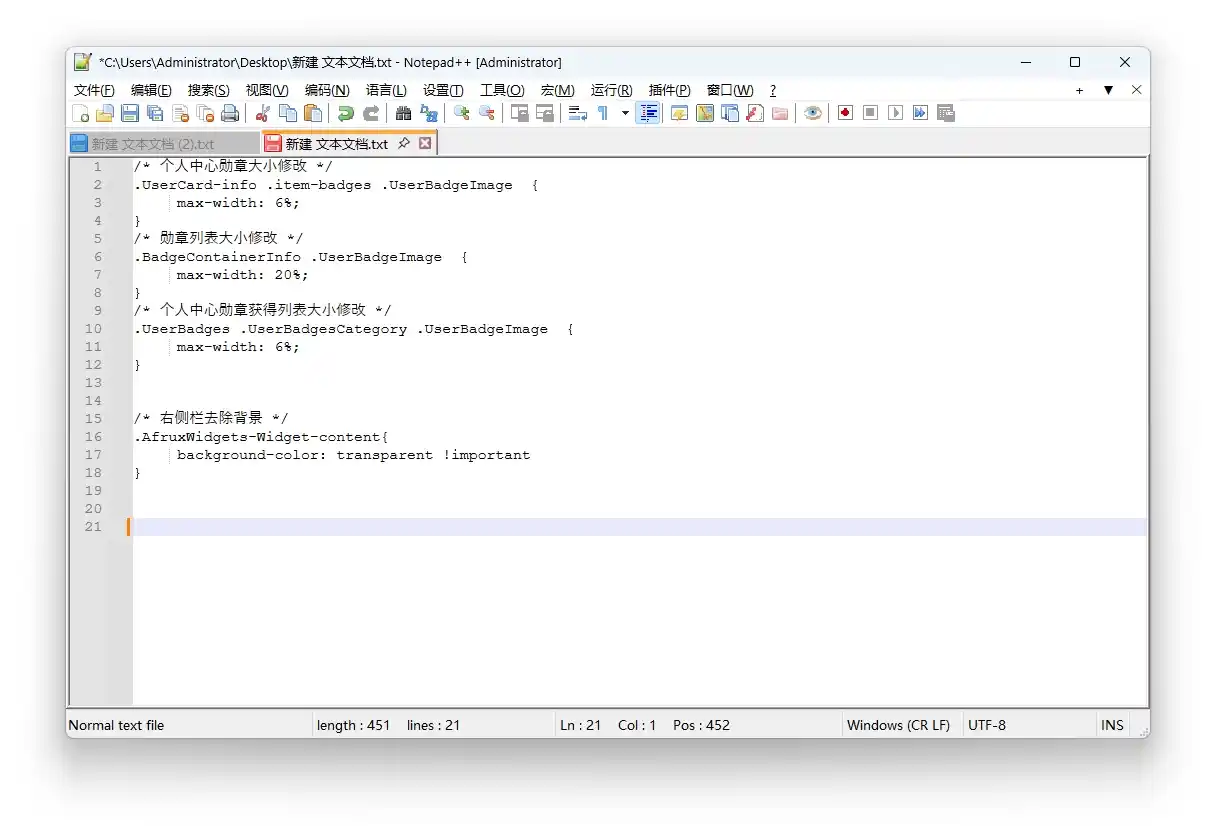Screen dimensions: 1219x826
Task: Switch to the 新建 文本文档 (2).txt tab
Action: click(153, 144)
